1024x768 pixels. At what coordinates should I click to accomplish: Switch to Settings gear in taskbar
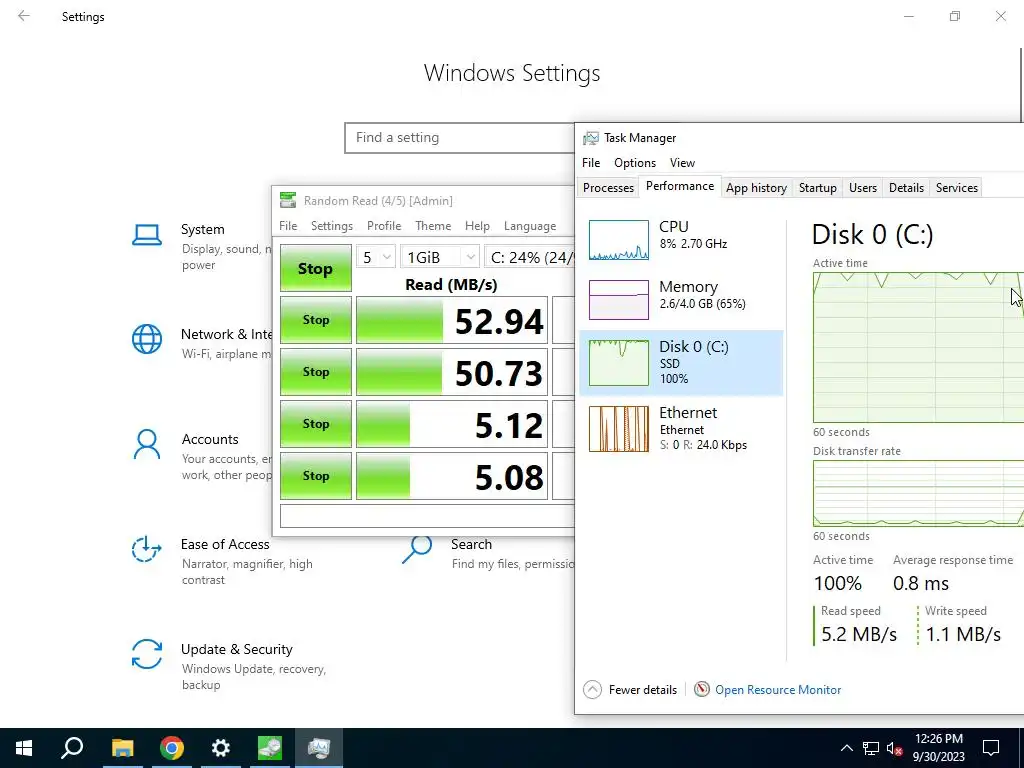[221, 748]
